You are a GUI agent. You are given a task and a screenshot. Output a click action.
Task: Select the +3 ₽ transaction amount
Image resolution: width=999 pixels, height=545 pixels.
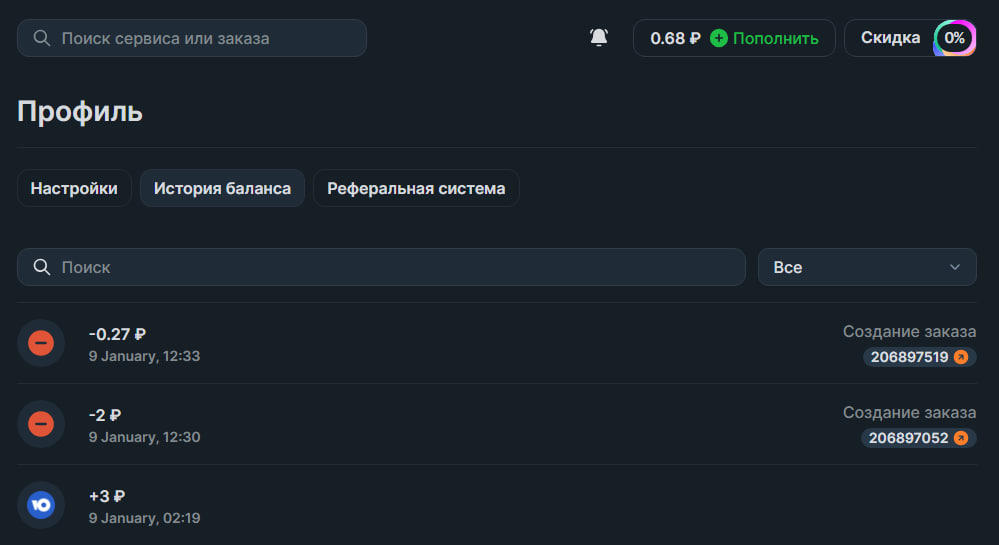tap(107, 496)
